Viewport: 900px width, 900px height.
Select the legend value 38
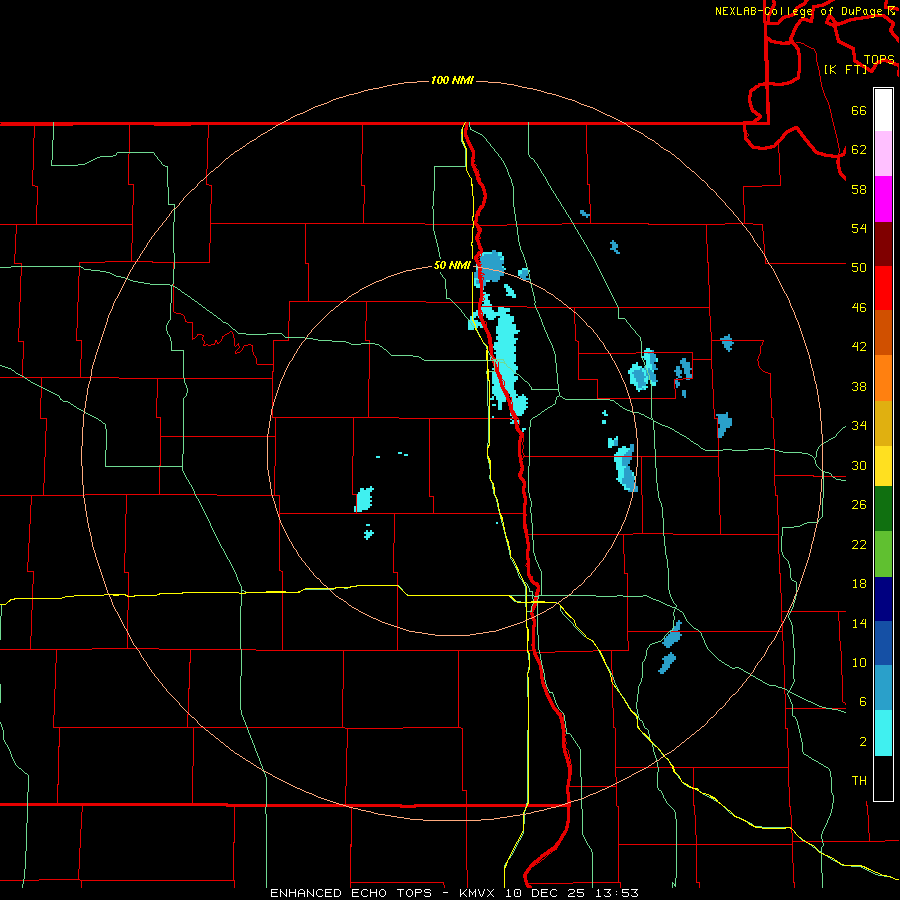[x=859, y=386]
